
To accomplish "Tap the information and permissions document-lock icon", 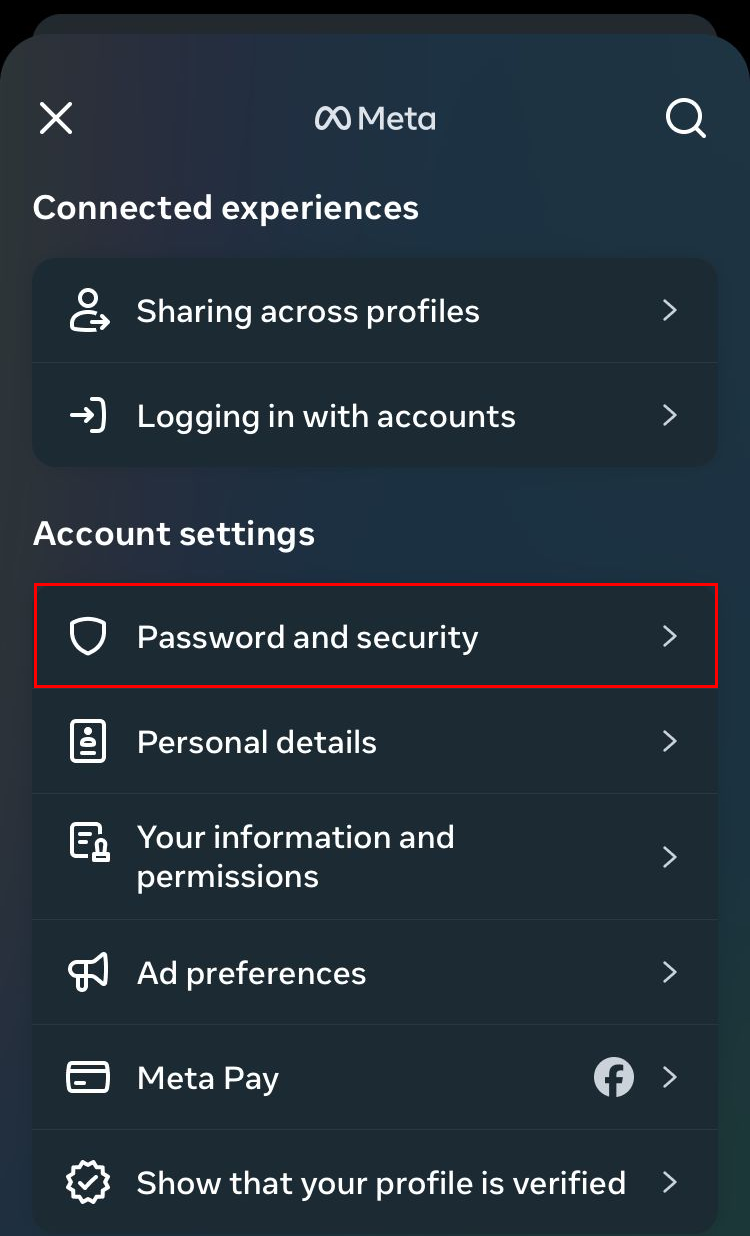I will click(x=88, y=843).
